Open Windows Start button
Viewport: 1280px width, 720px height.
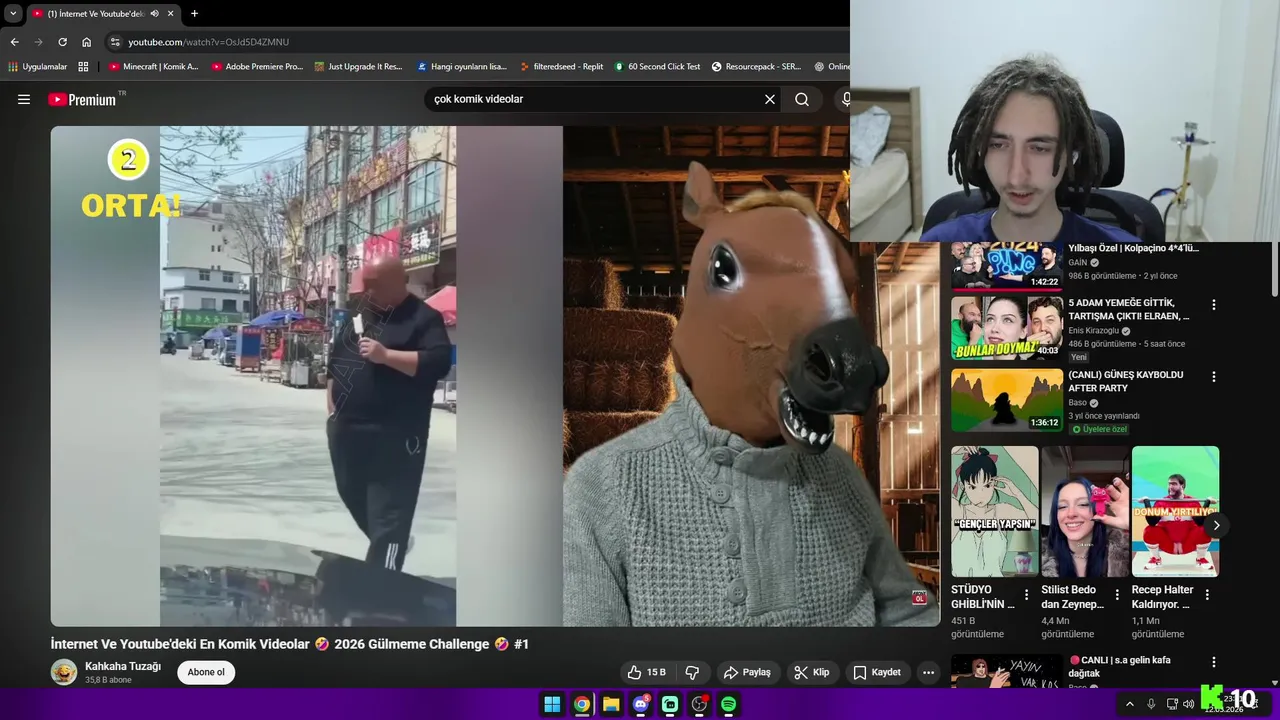point(552,704)
